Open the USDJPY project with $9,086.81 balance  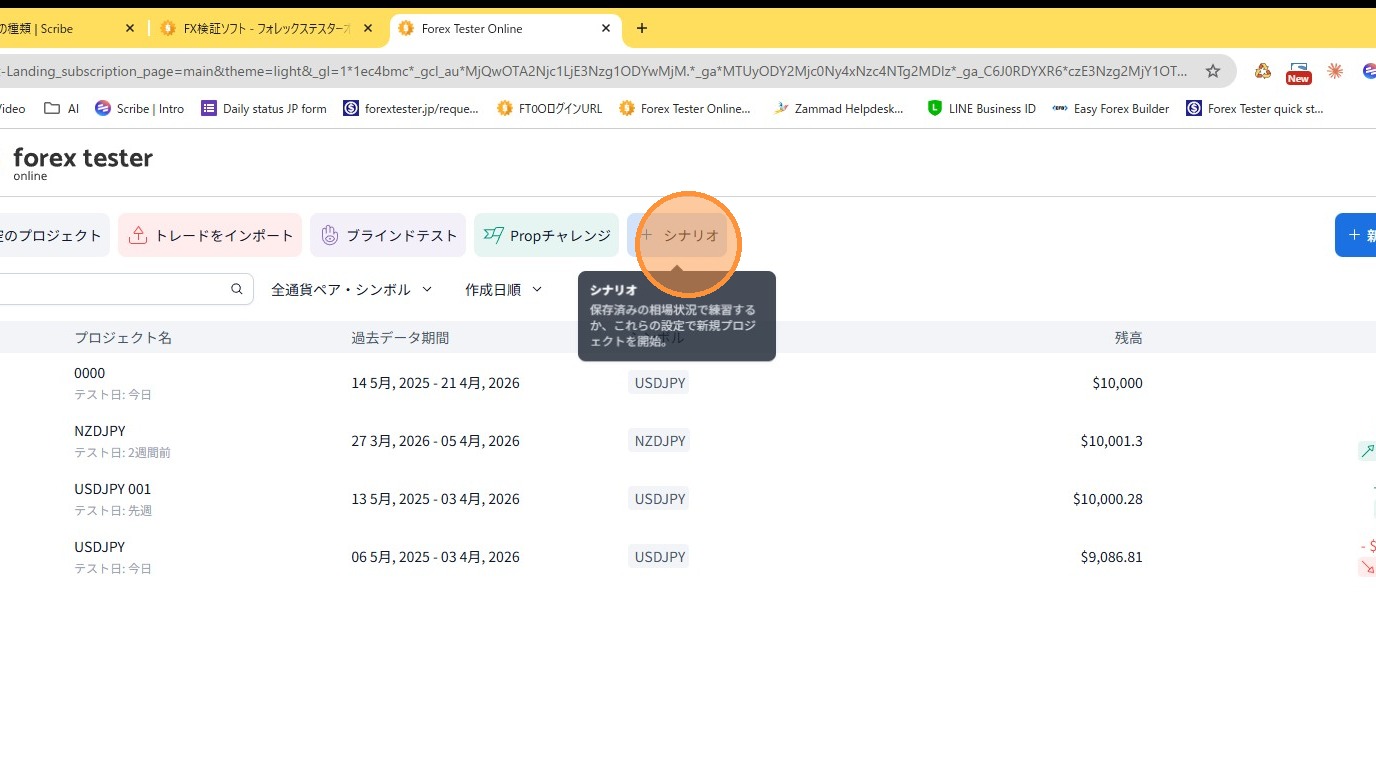click(100, 547)
